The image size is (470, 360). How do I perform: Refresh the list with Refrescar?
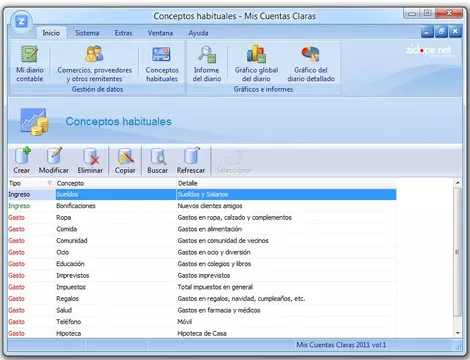click(191, 160)
